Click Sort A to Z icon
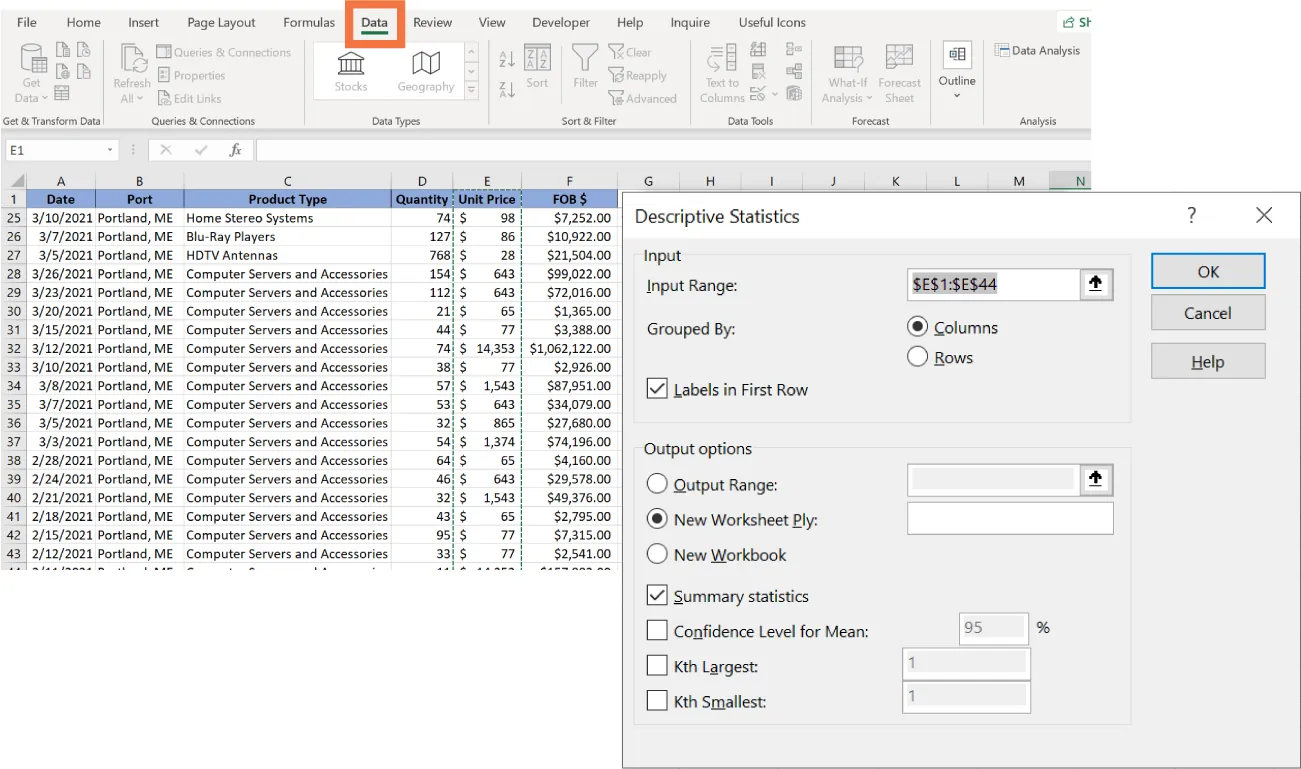Image resolution: width=1301 pixels, height=769 pixels. pos(506,57)
